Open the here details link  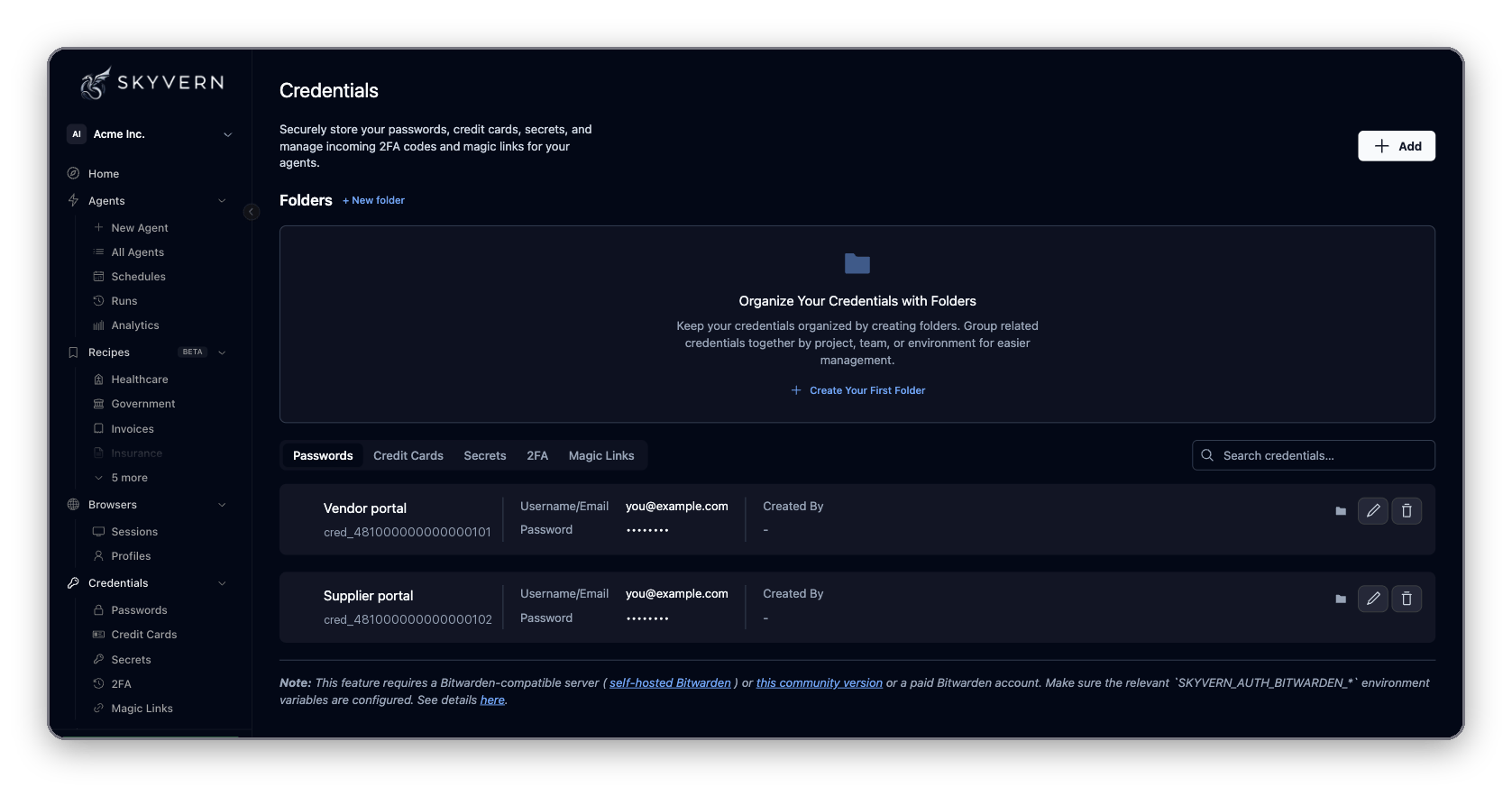tap(492, 700)
